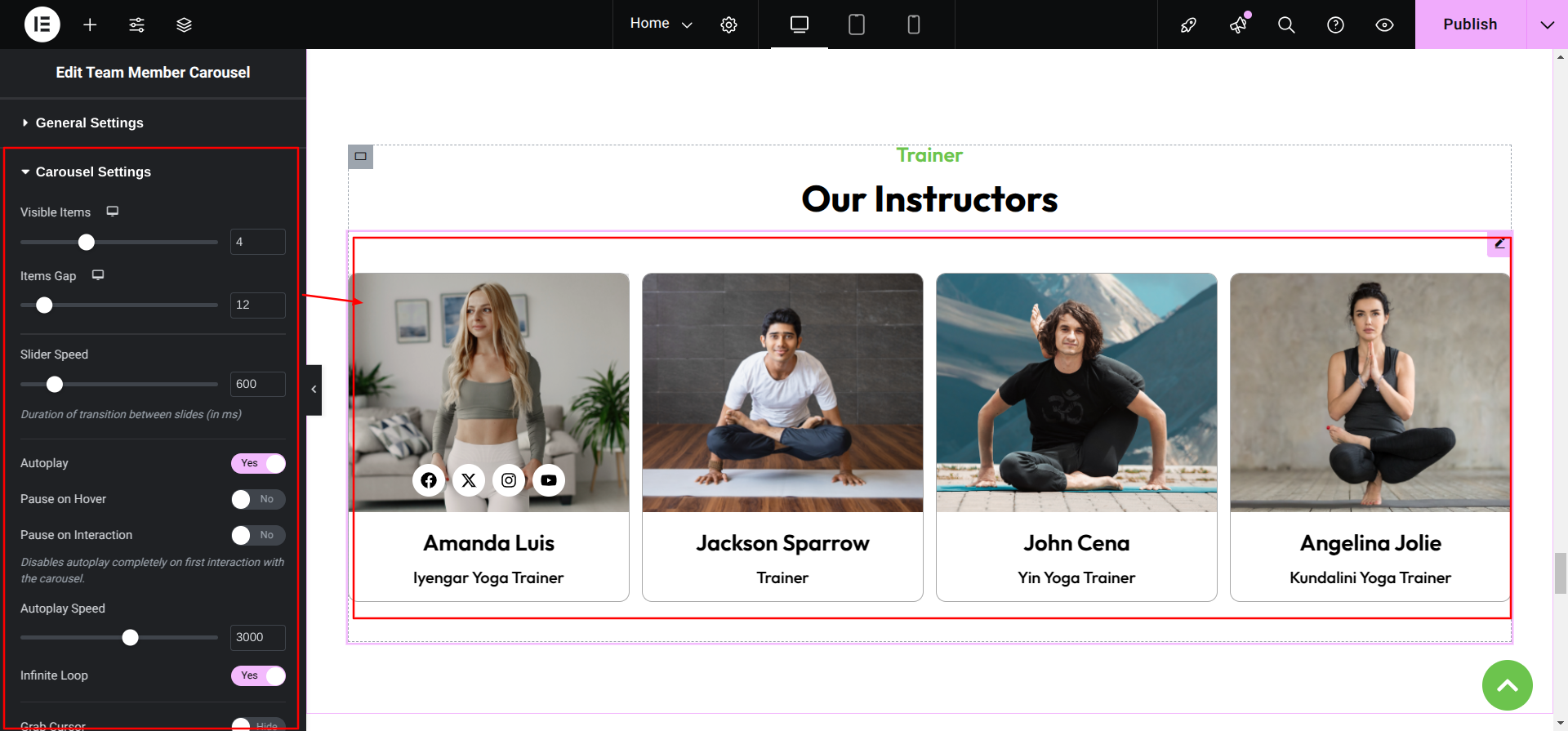This screenshot has width=1568, height=731.
Task: Open Site Settings sliders icon
Action: tap(136, 25)
